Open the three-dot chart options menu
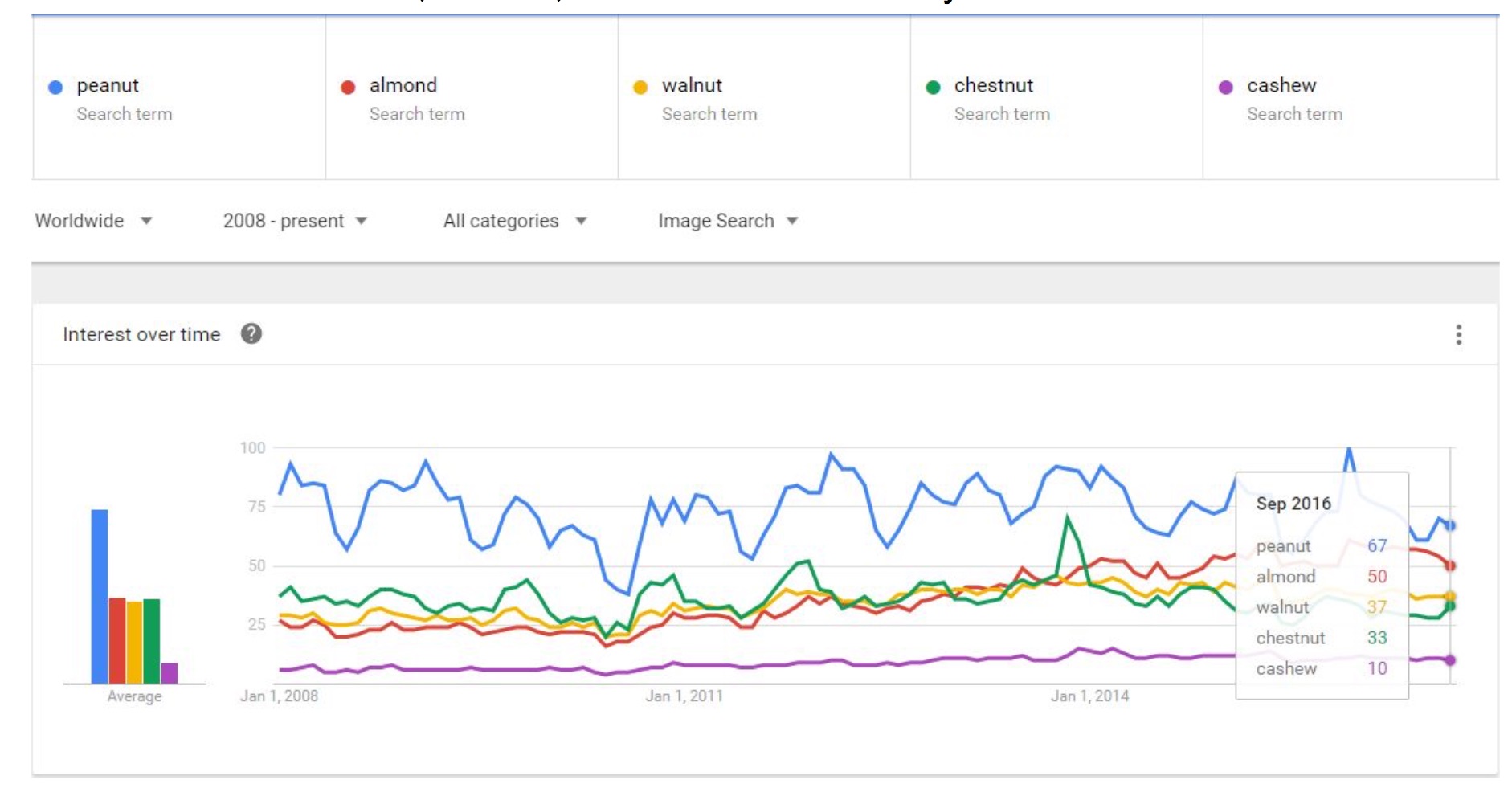Screen dimensions: 1512x792 [x=1458, y=334]
